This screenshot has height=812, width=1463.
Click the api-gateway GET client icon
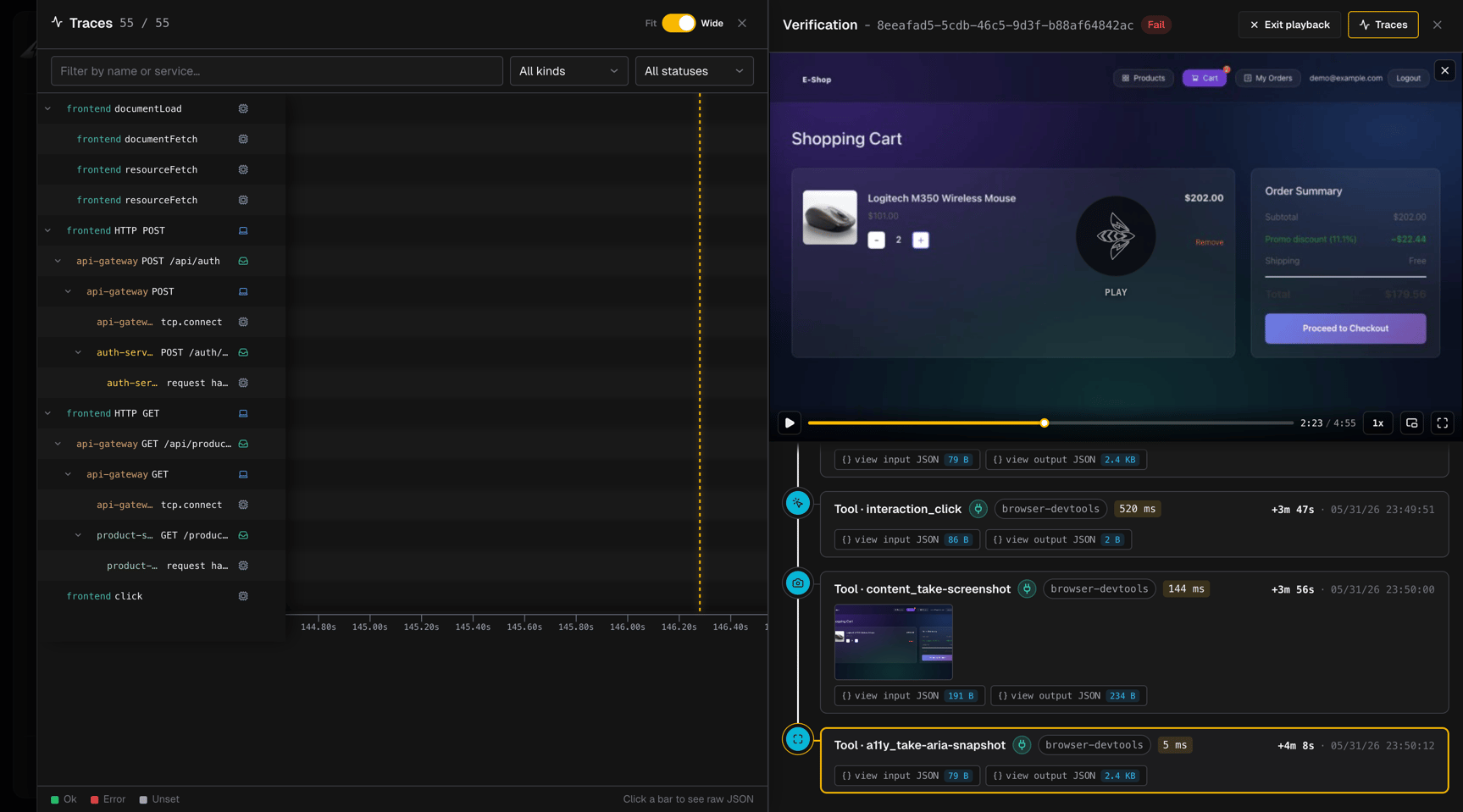coord(243,474)
